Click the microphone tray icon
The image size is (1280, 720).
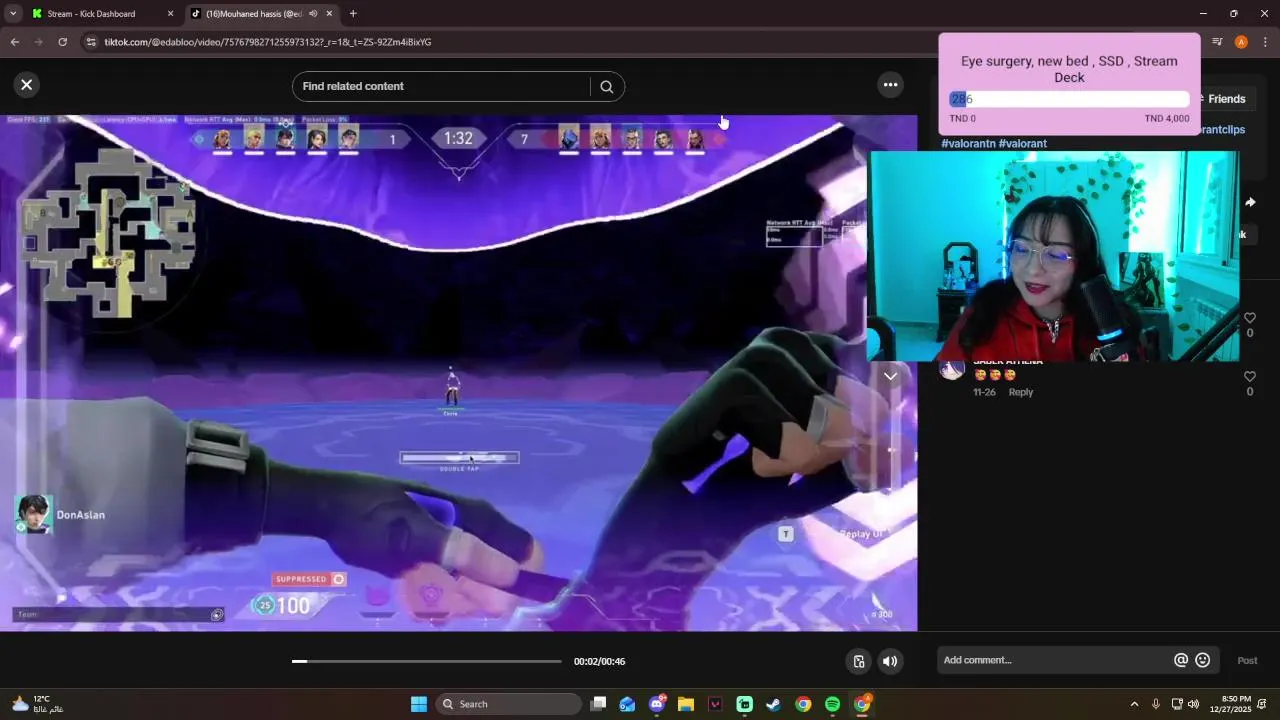coord(1156,704)
